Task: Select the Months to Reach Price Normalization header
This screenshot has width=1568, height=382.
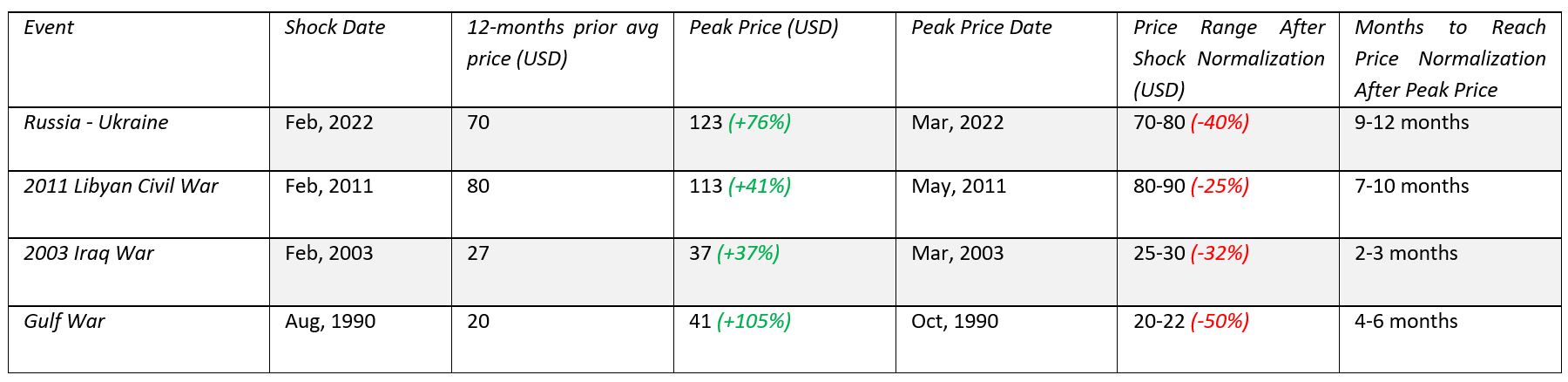Action: 1450,59
